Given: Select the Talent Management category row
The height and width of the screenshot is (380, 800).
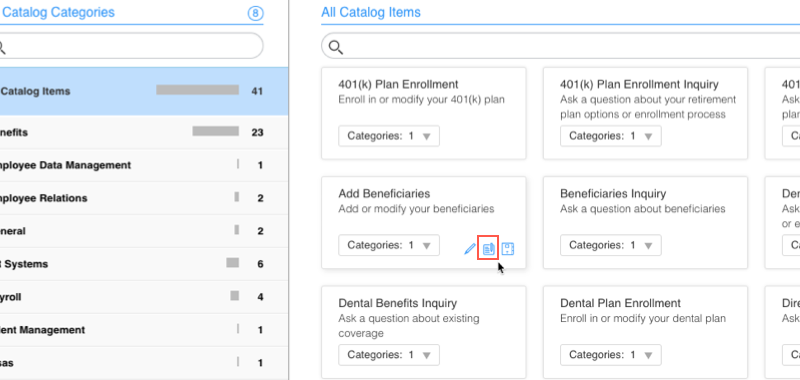Looking at the screenshot, I should pyautogui.click(x=144, y=330).
